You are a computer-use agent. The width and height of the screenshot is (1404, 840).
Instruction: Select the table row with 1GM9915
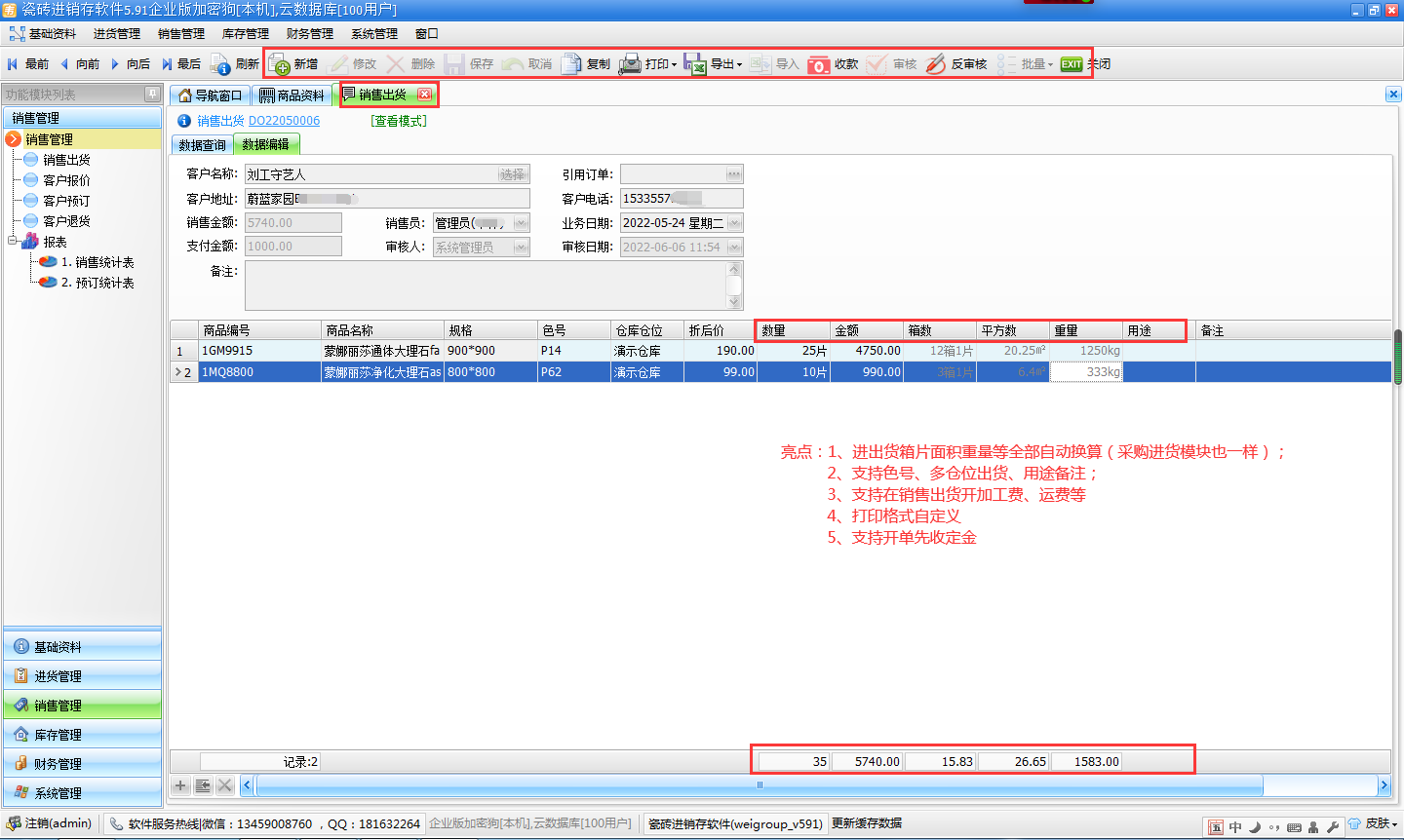[x=780, y=351]
